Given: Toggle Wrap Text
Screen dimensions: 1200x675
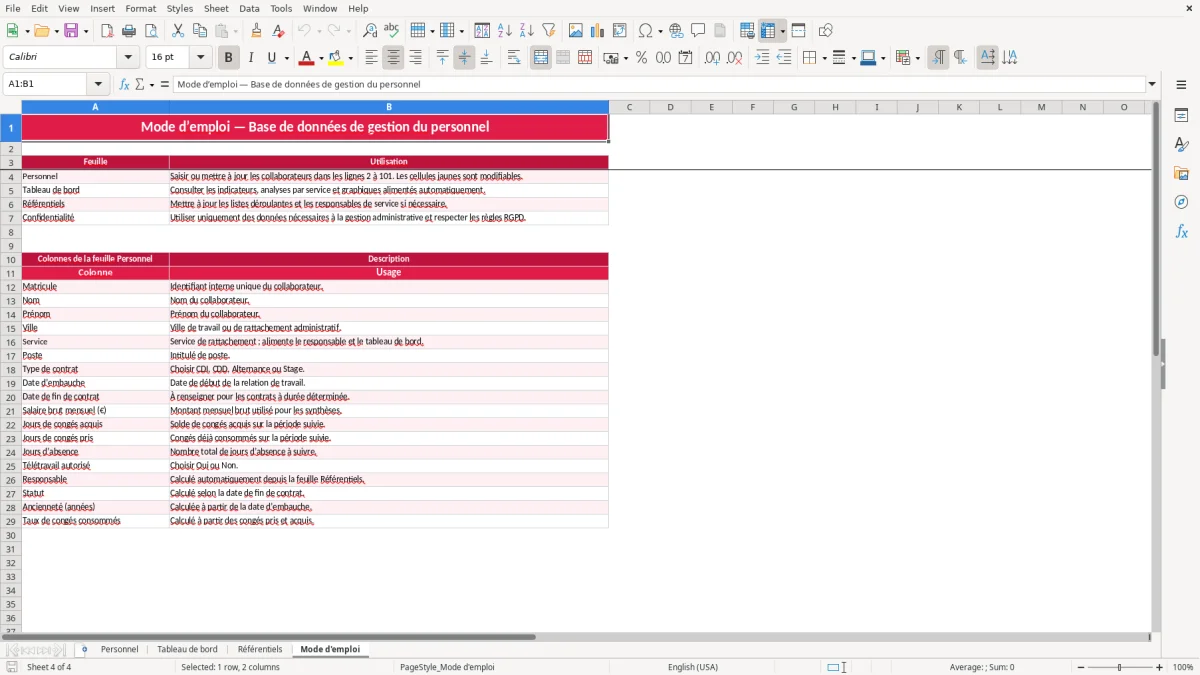Looking at the screenshot, I should point(514,58).
